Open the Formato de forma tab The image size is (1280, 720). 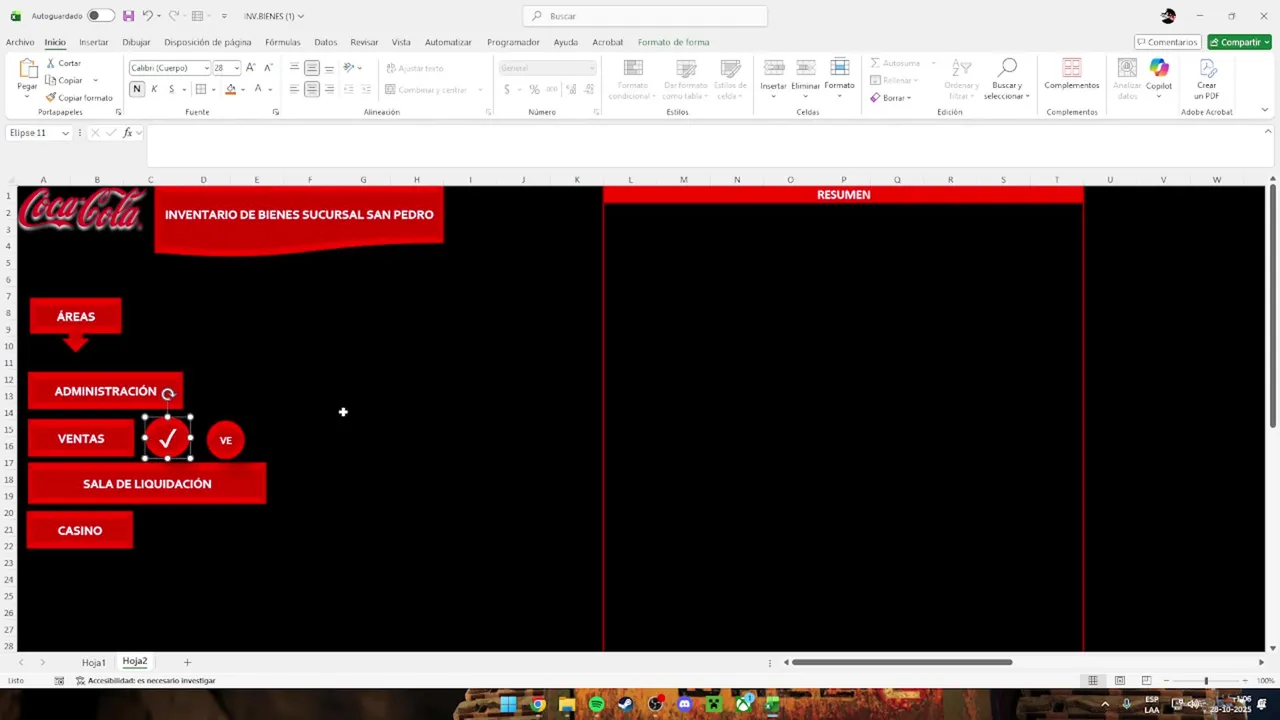pos(673,42)
